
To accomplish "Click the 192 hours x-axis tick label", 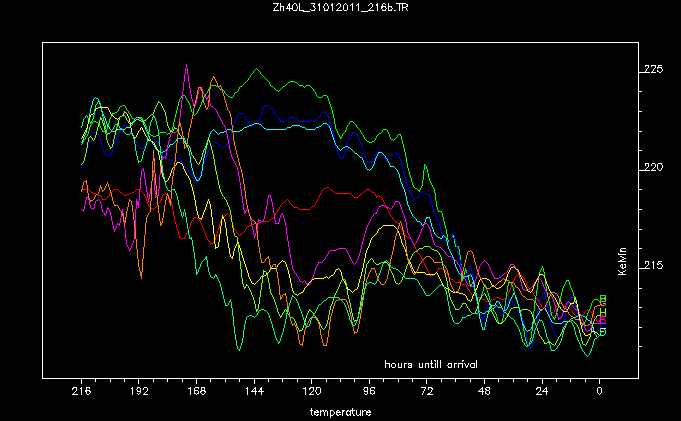I will click(x=139, y=391).
